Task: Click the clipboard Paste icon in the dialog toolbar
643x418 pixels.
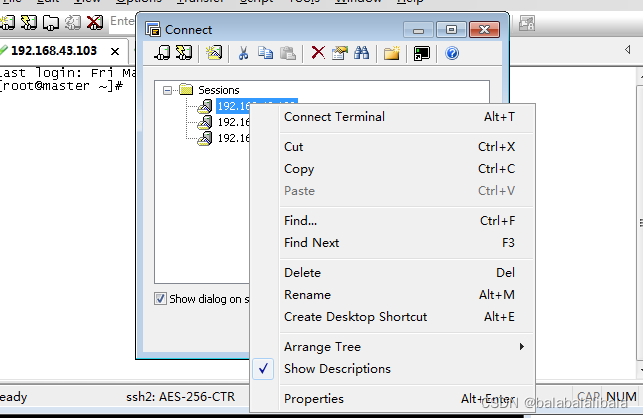Action: 288,53
